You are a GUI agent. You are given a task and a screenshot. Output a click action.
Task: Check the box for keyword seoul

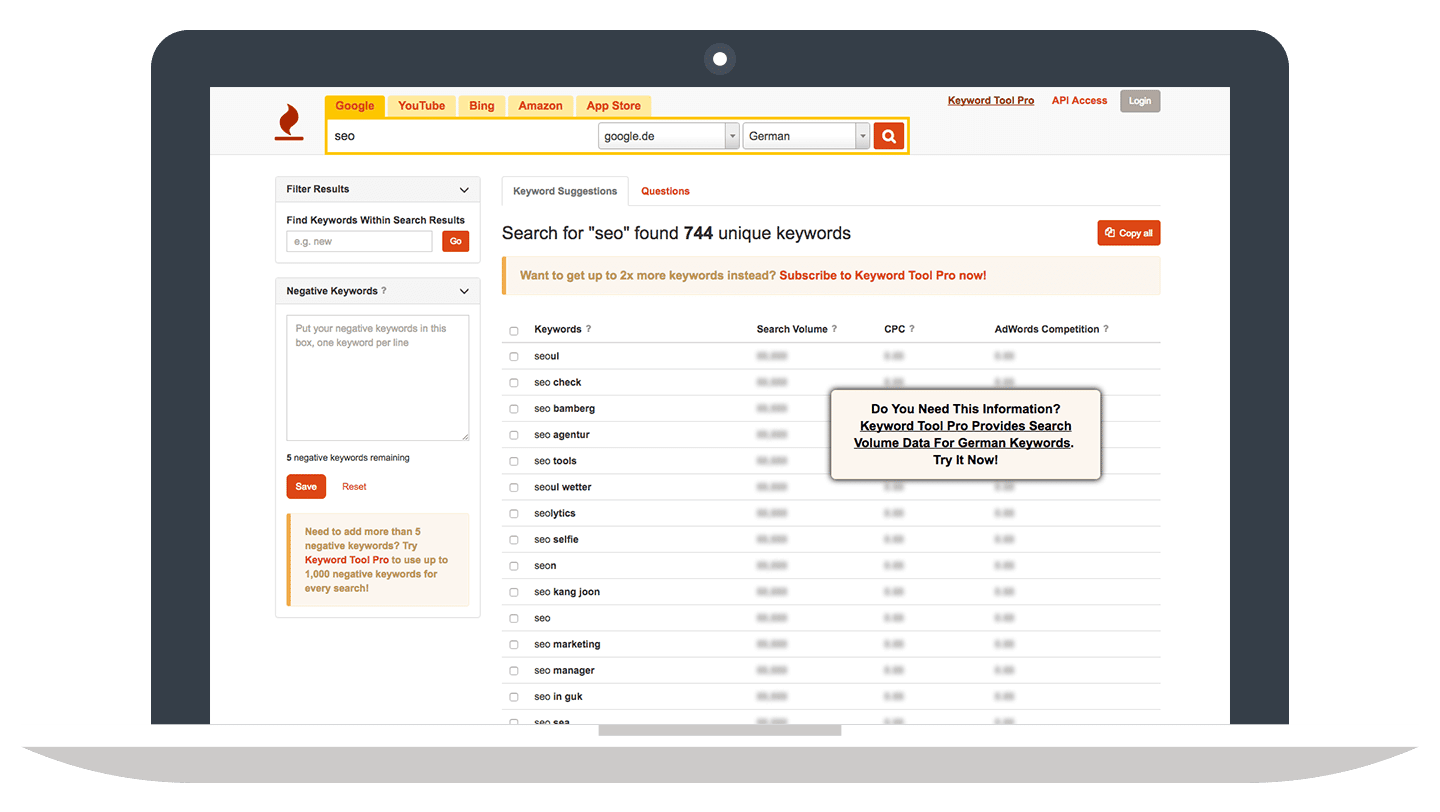pos(514,357)
